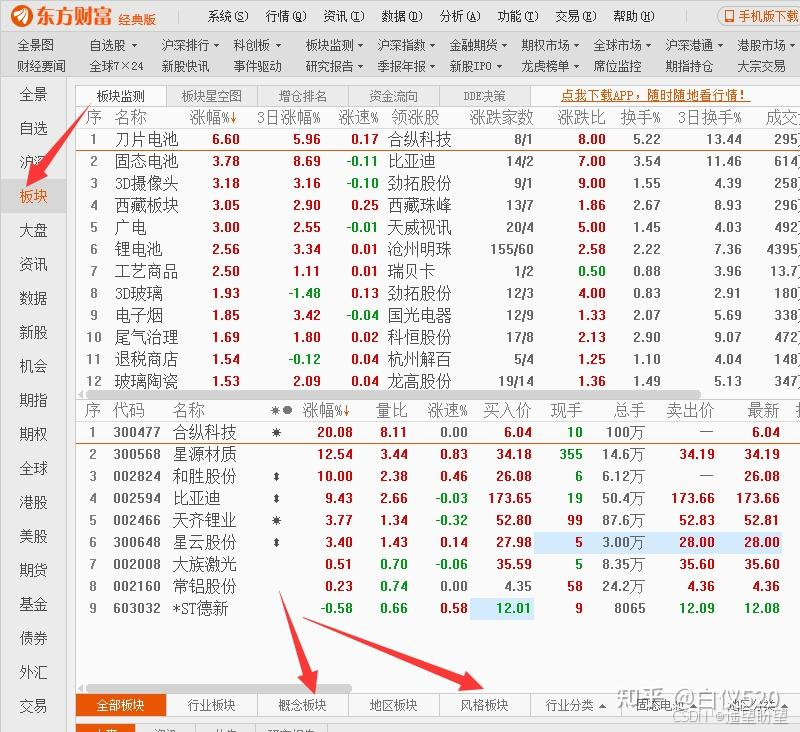800x732 pixels.
Task: Open the 功能(T) menu
Action: [518, 16]
